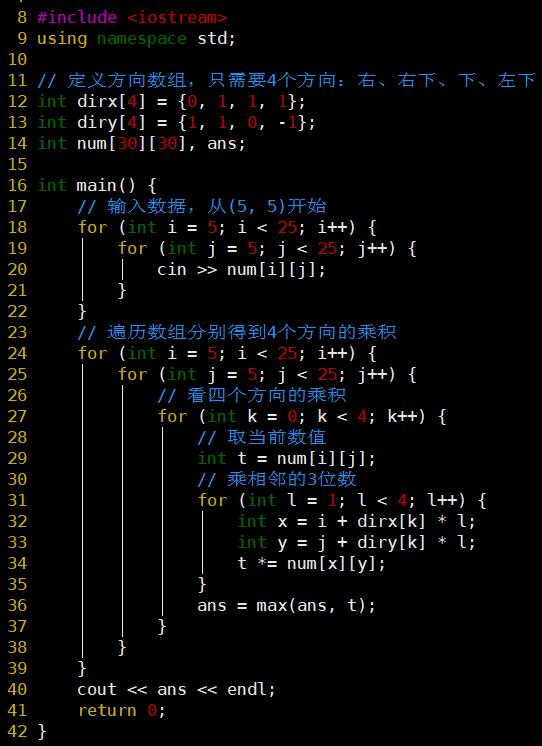Screen dimensions: 542x746
Task: Click line number 23 in gutter
Action: point(18,332)
